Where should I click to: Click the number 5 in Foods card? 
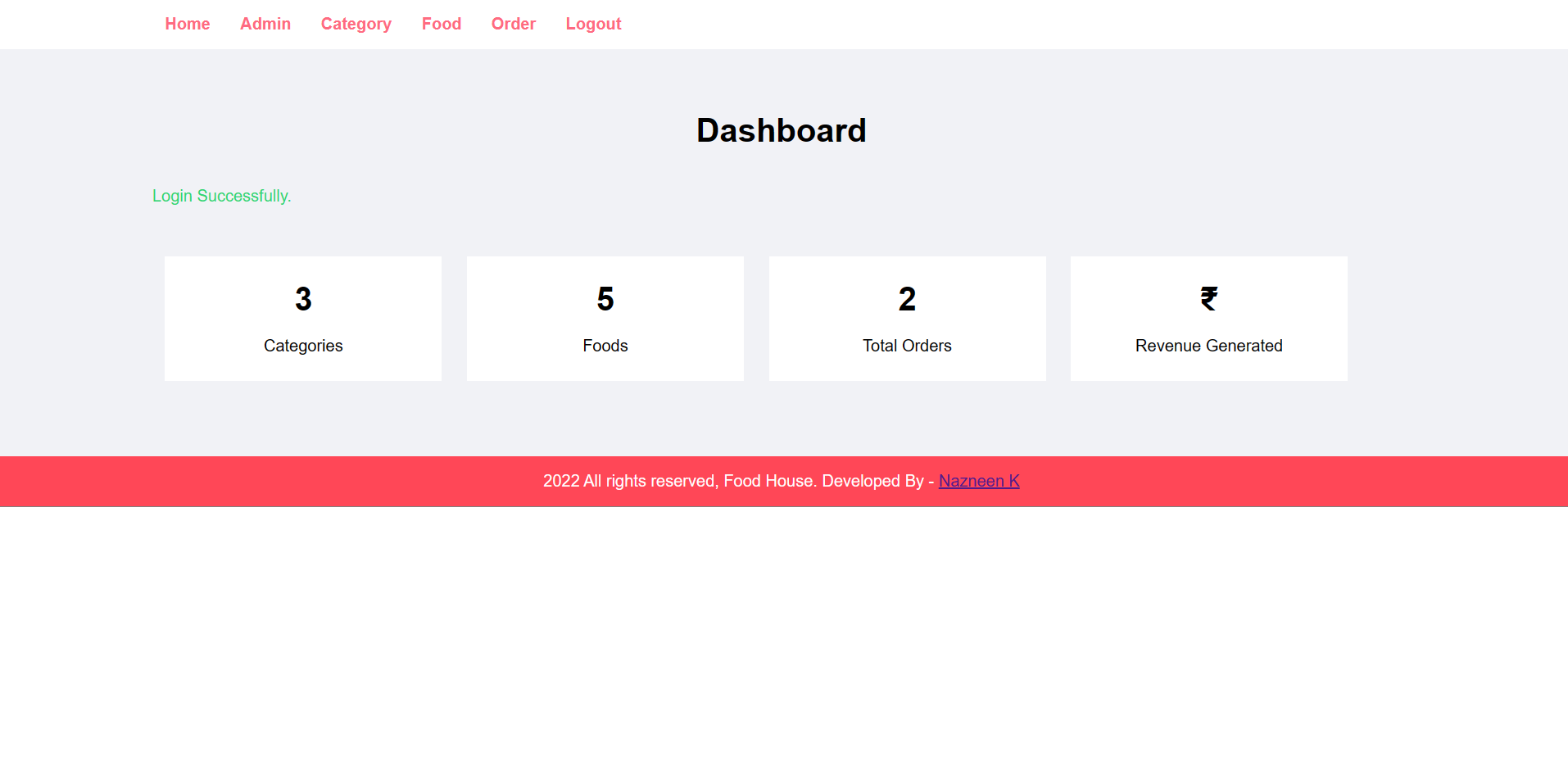coord(605,298)
